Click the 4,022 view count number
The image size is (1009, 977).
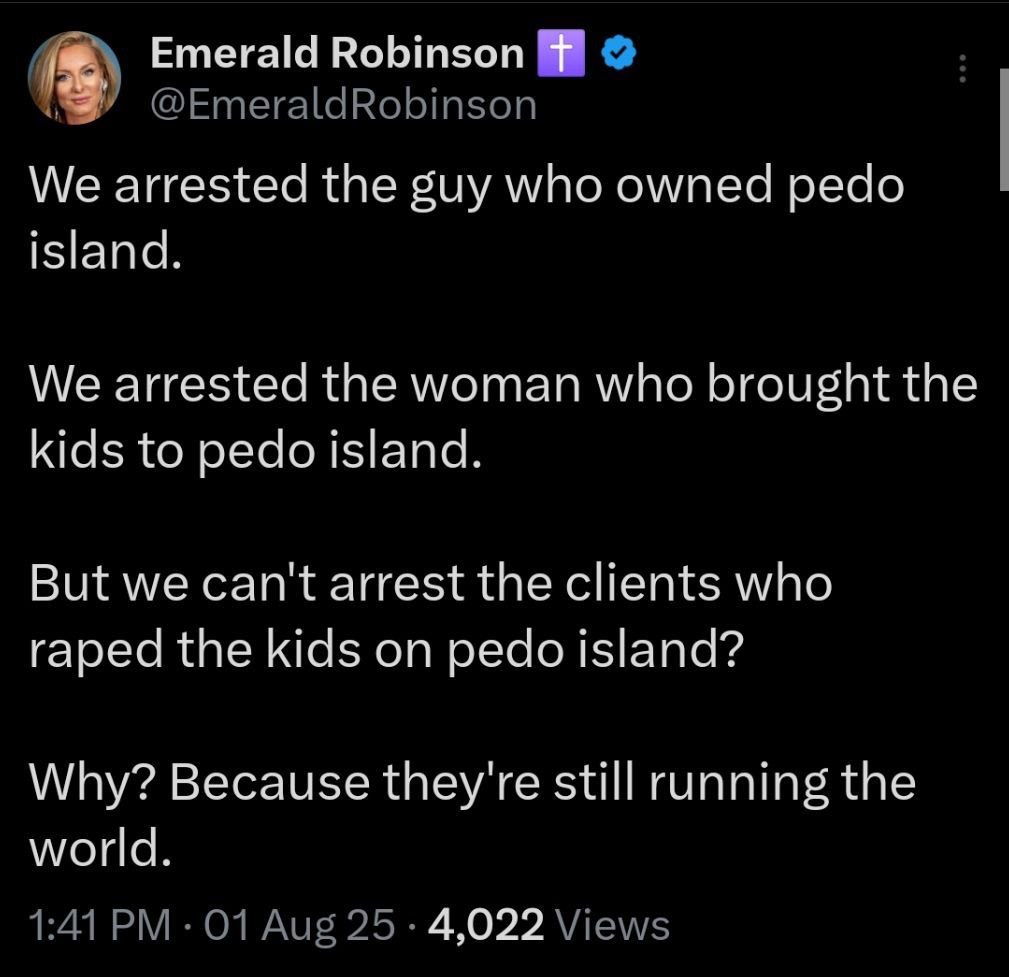pyautogui.click(x=486, y=925)
